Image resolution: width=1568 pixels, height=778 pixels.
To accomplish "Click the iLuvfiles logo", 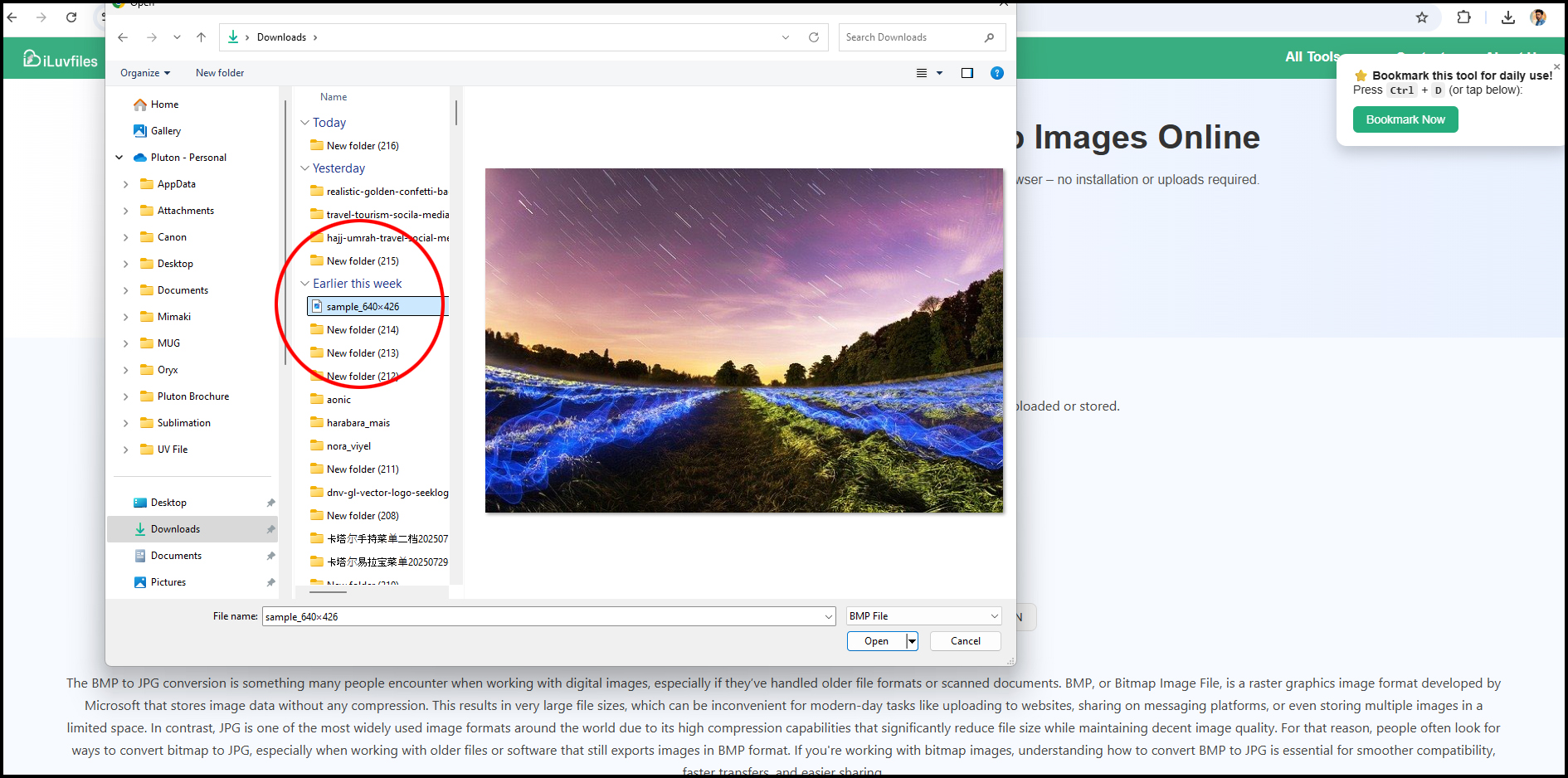I will (x=61, y=60).
